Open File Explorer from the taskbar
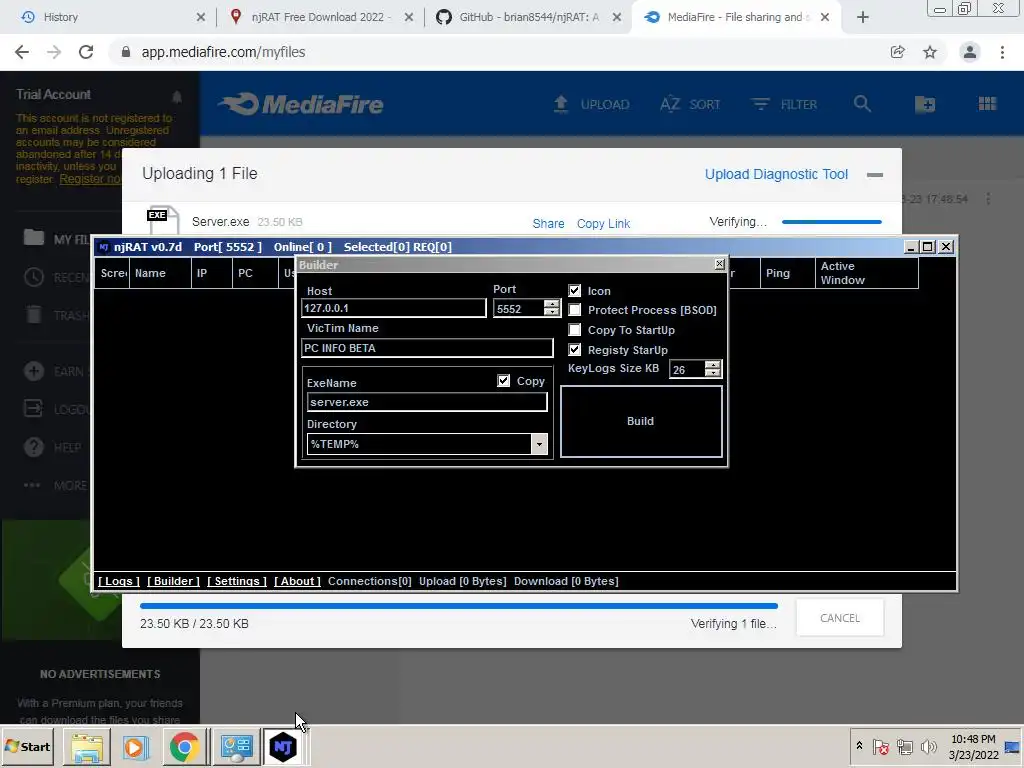Image resolution: width=1024 pixels, height=768 pixels. pyautogui.click(x=87, y=746)
